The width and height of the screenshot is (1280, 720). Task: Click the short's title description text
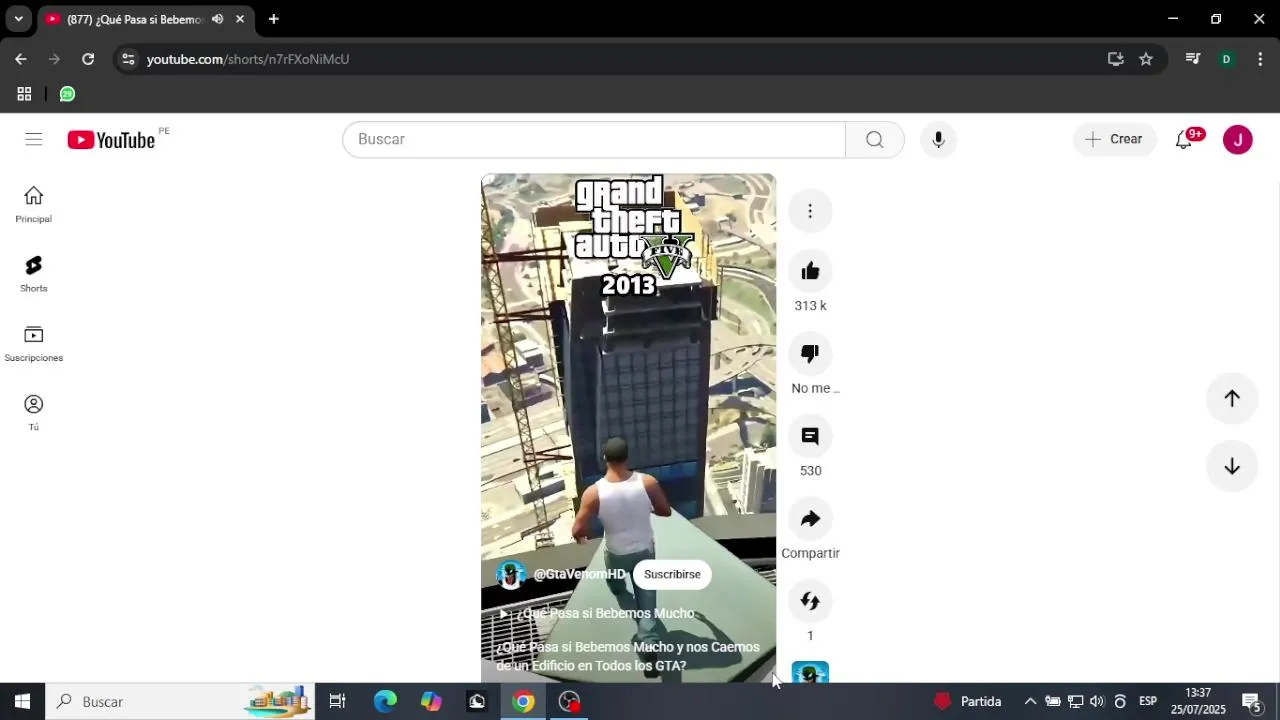tap(628, 656)
